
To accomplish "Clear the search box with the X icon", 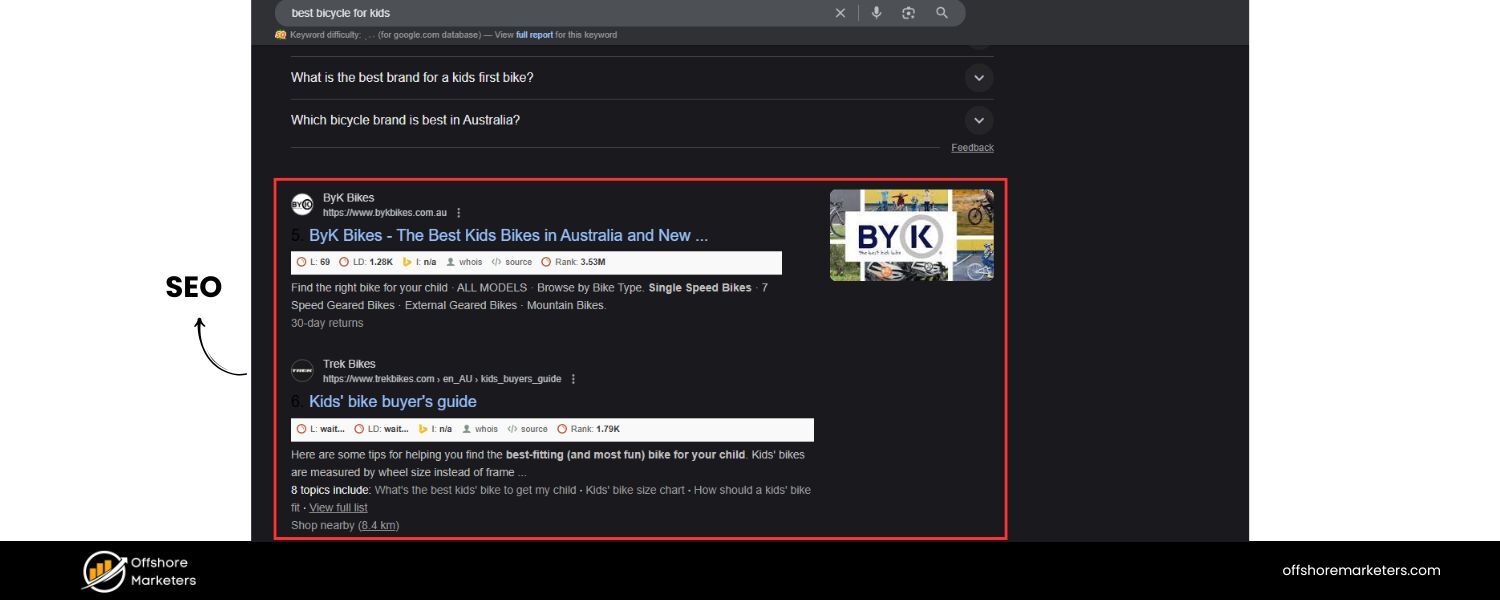I will tap(840, 13).
